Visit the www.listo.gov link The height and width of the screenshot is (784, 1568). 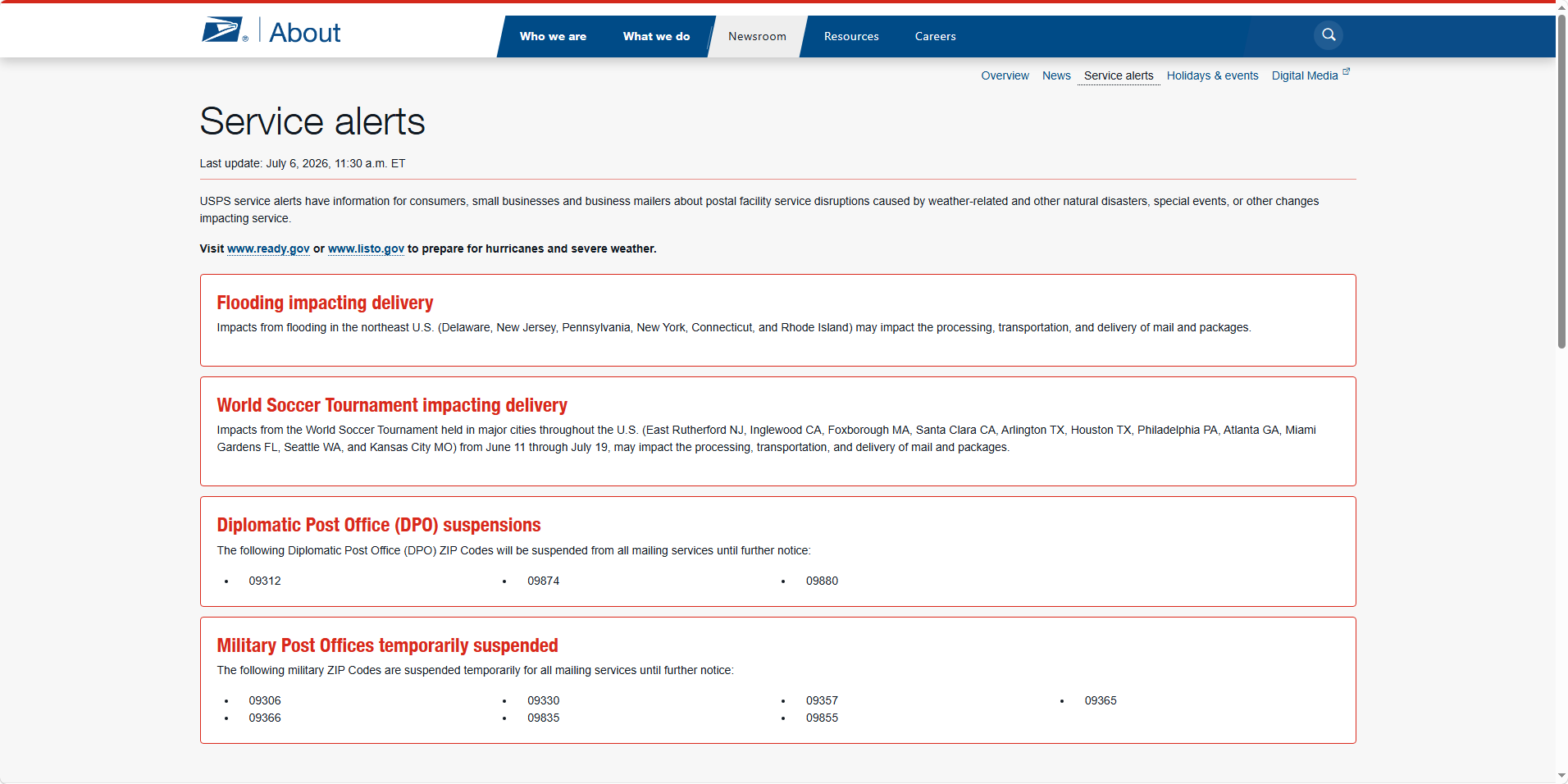366,248
